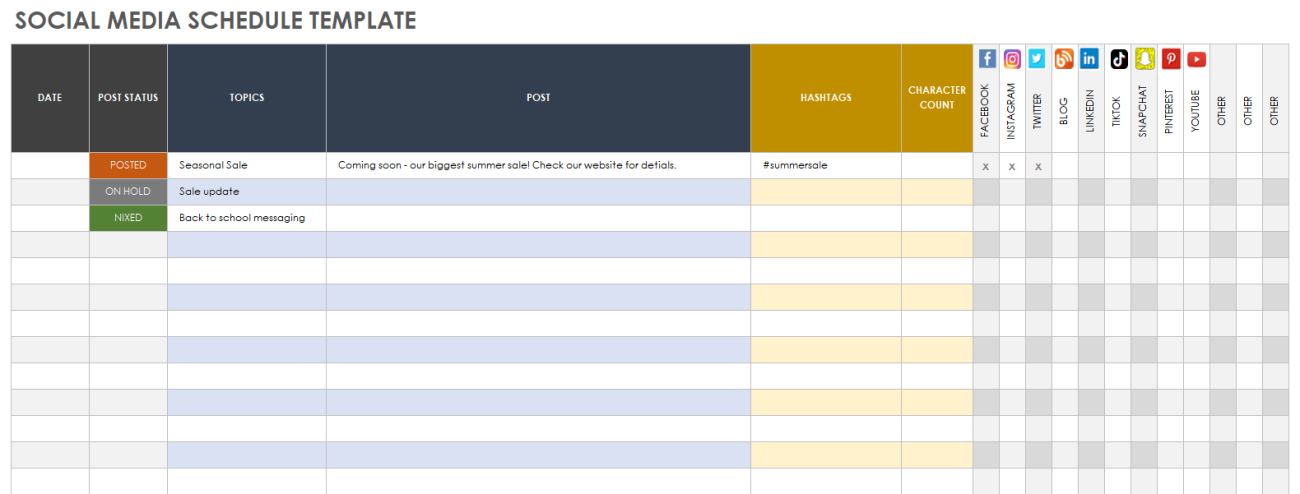Select the Twitter bird icon

coord(1037,59)
